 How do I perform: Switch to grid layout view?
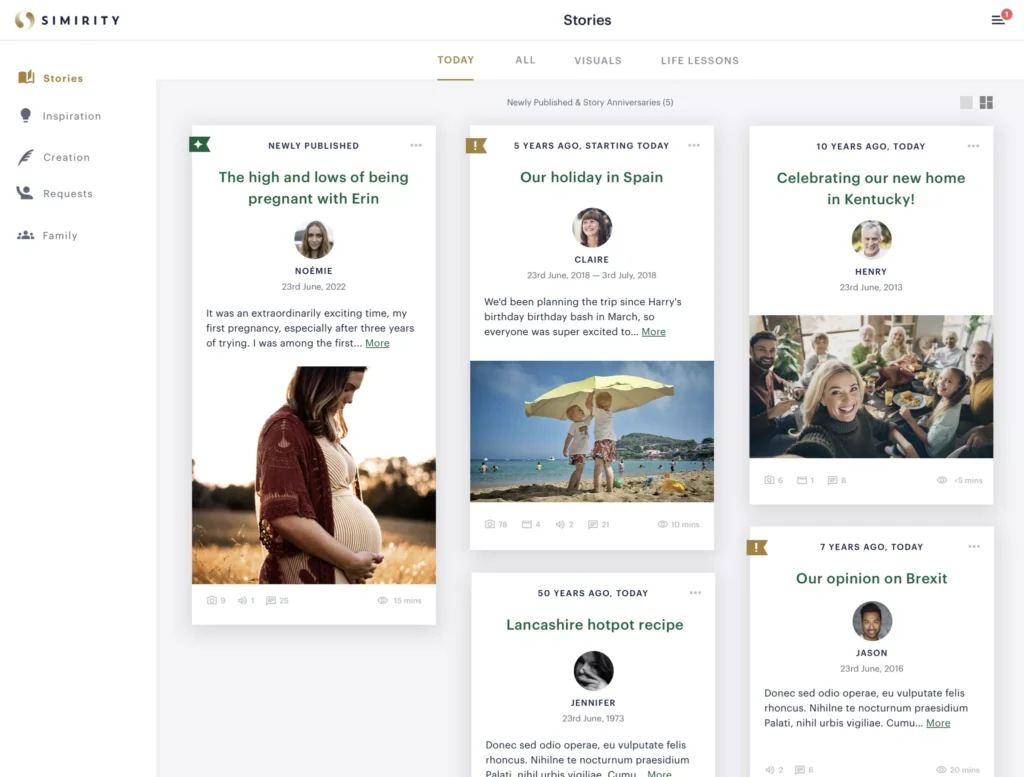pos(986,102)
